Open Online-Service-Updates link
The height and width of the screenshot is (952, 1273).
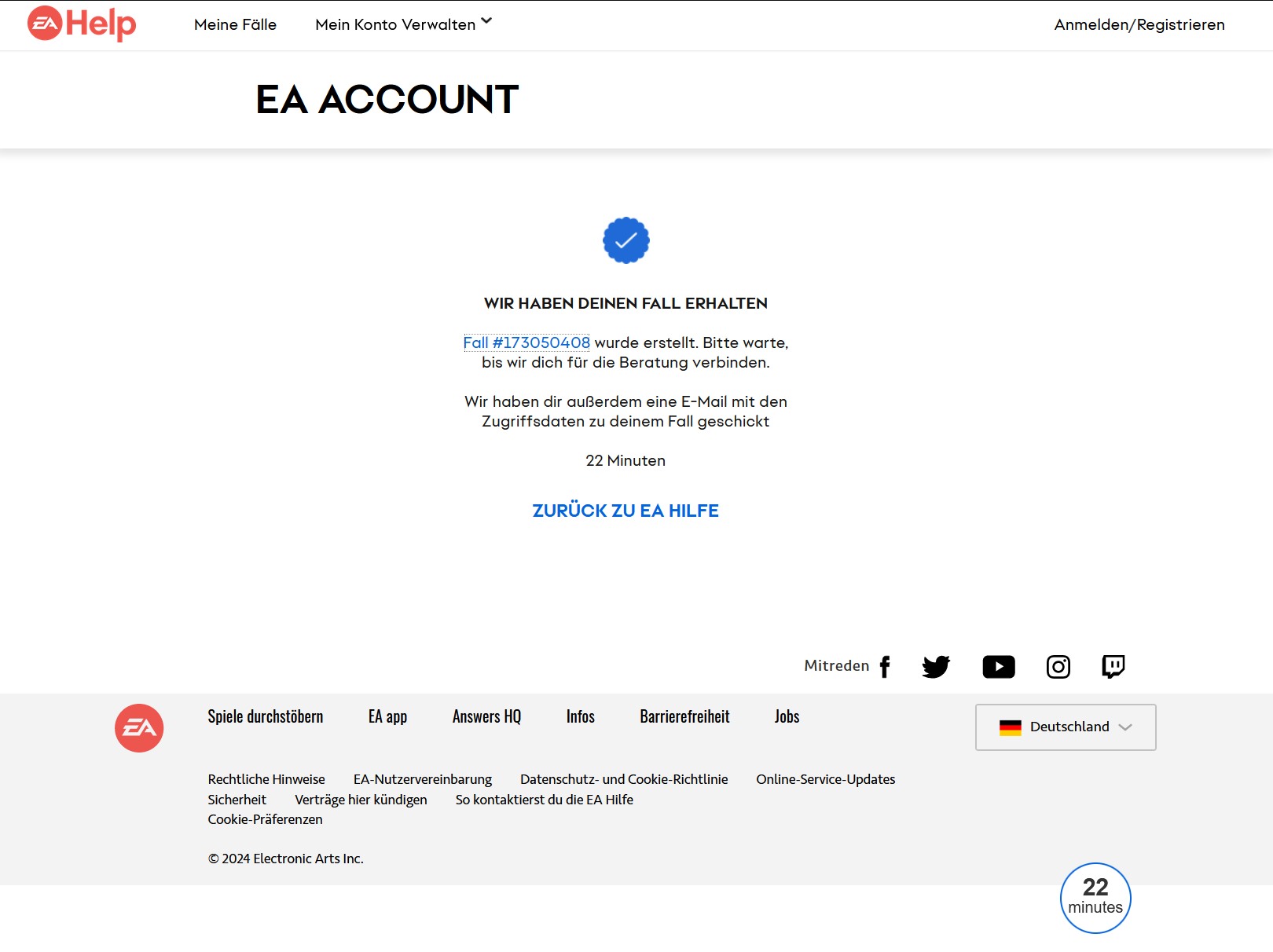826,779
